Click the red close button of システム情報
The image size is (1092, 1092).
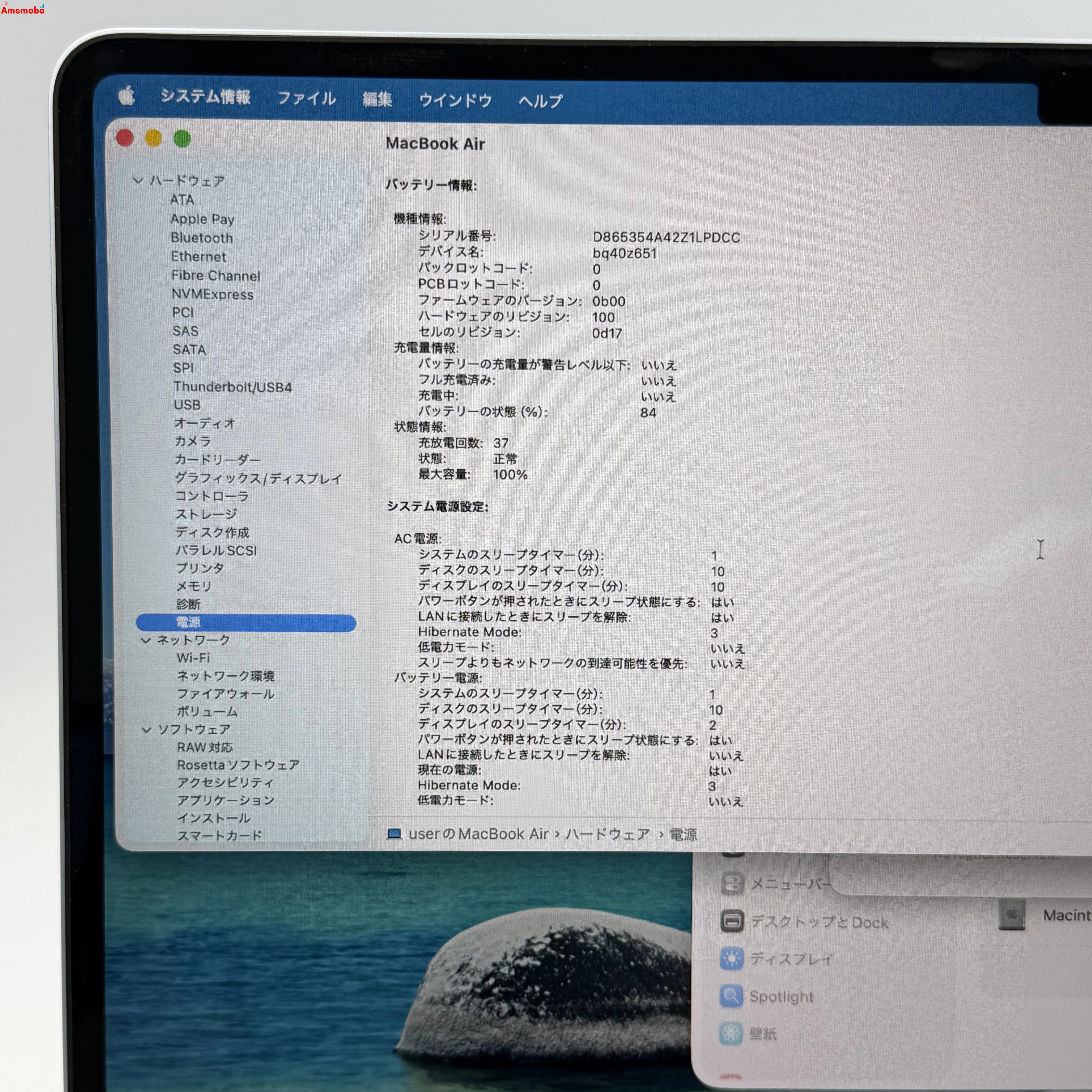[x=125, y=137]
